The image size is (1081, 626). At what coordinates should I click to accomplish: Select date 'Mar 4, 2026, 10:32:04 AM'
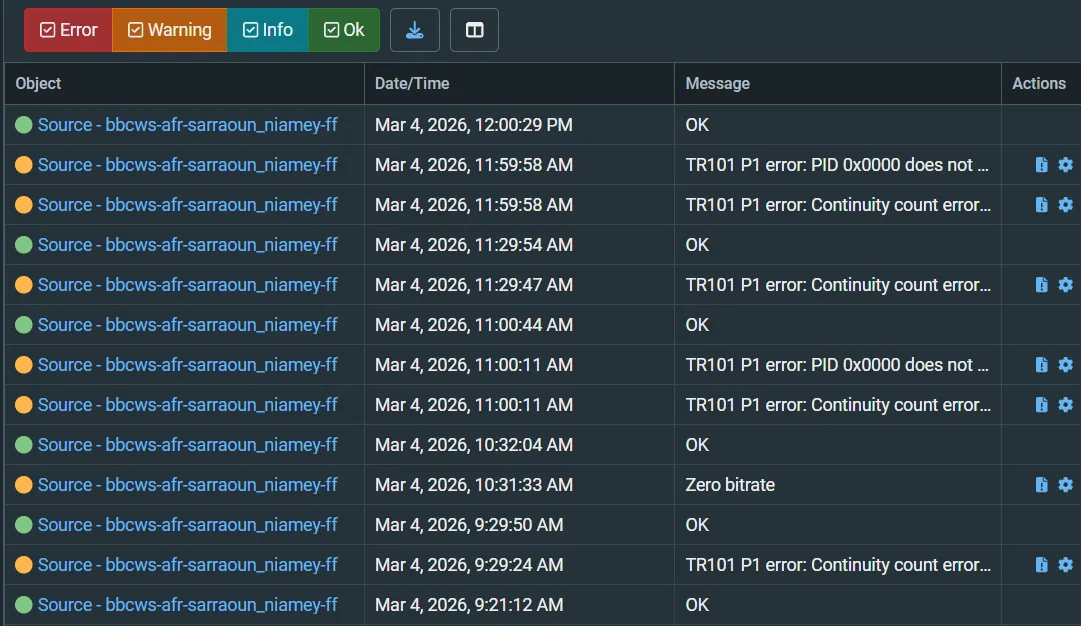click(x=474, y=445)
